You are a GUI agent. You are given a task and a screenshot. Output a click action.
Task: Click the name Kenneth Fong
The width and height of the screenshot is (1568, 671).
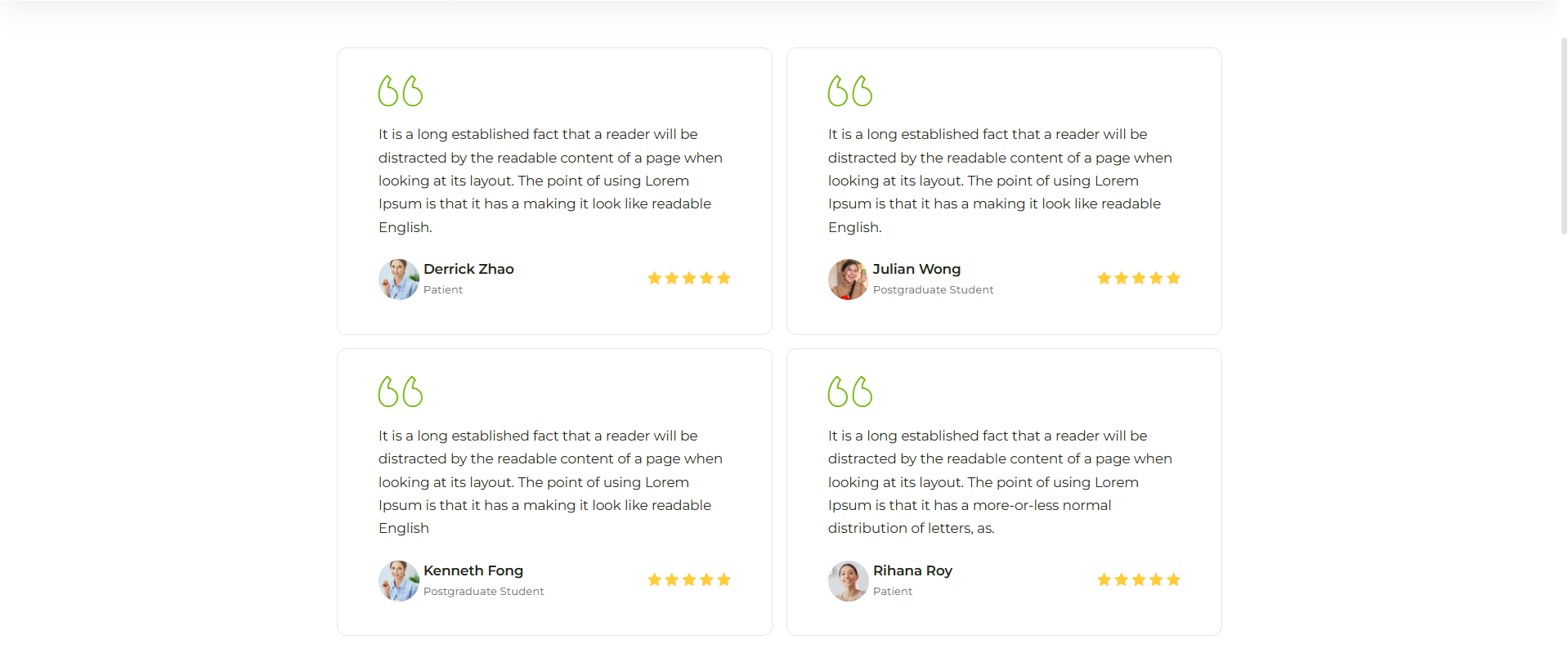tap(473, 570)
